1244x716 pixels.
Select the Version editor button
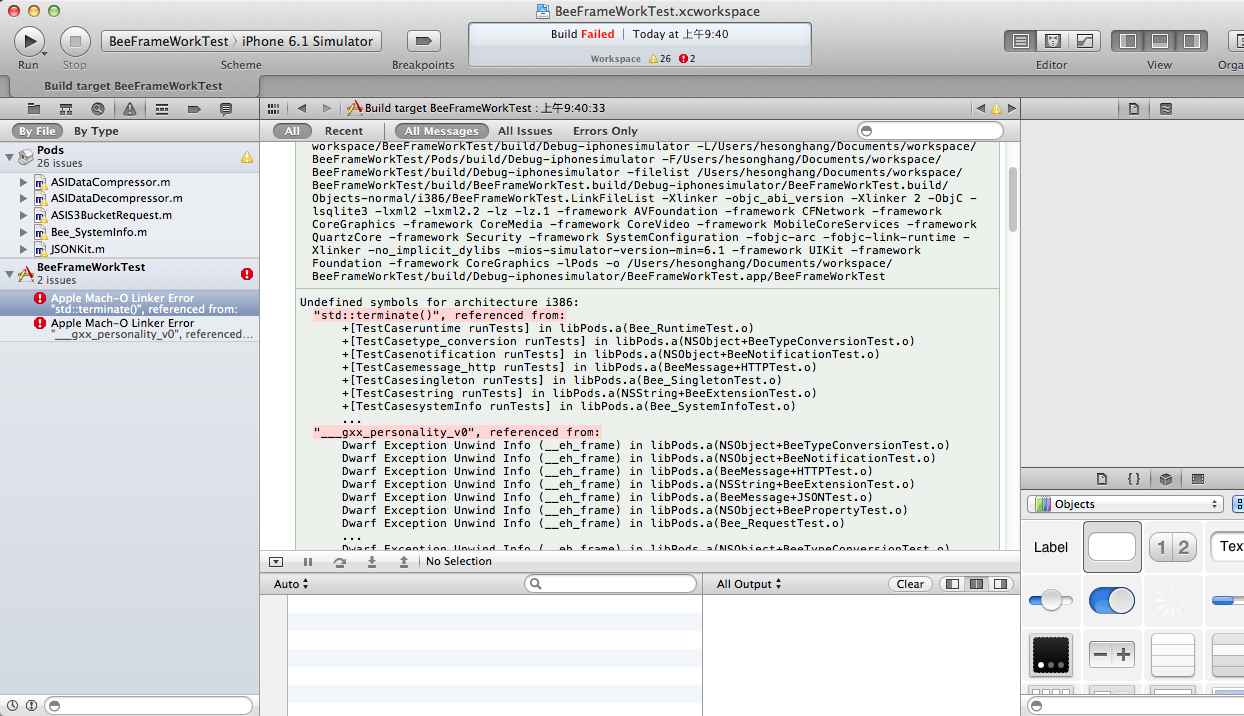tap(1084, 41)
